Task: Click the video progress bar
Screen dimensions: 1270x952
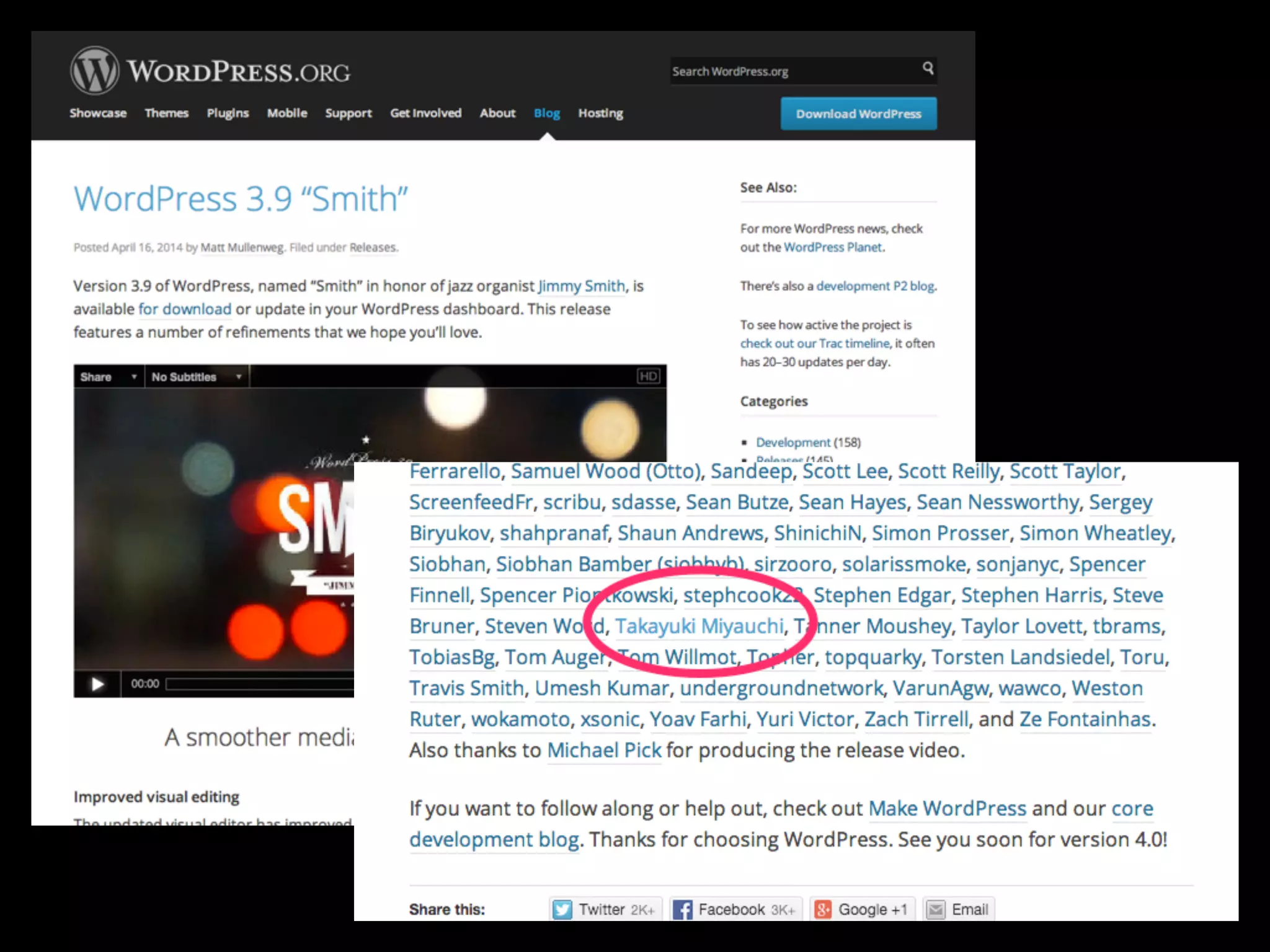Action: [260, 684]
